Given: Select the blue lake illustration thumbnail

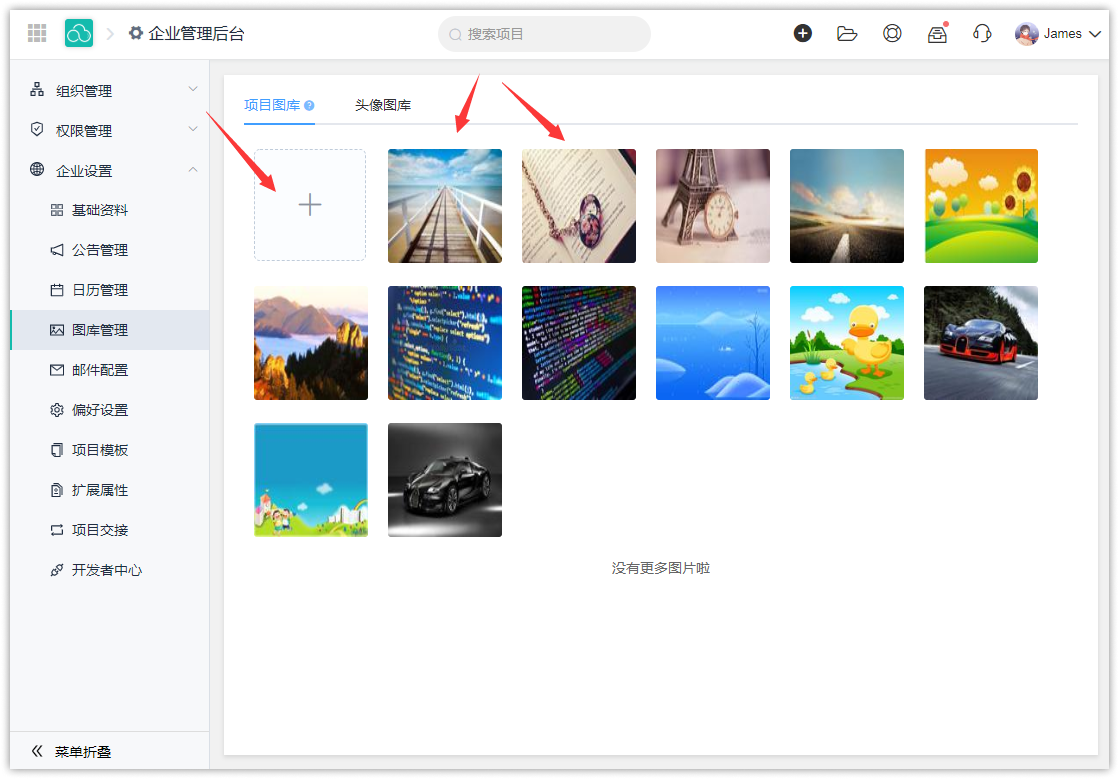Looking at the screenshot, I should tap(713, 342).
